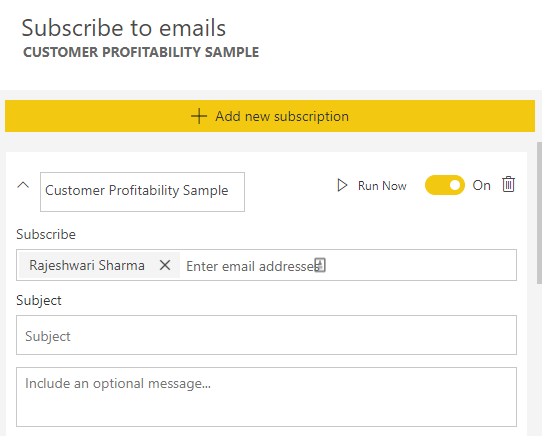The image size is (542, 436).
Task: Click the Run Now play triangle icon
Action: [x=342, y=185]
